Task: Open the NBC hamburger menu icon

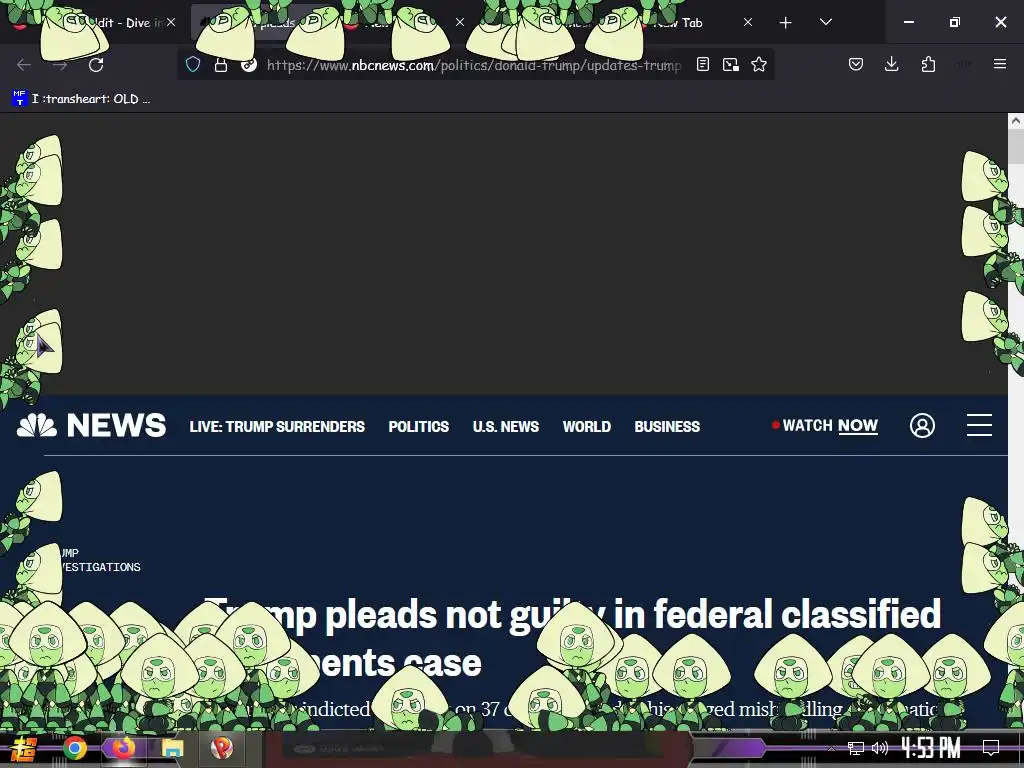Action: click(979, 424)
